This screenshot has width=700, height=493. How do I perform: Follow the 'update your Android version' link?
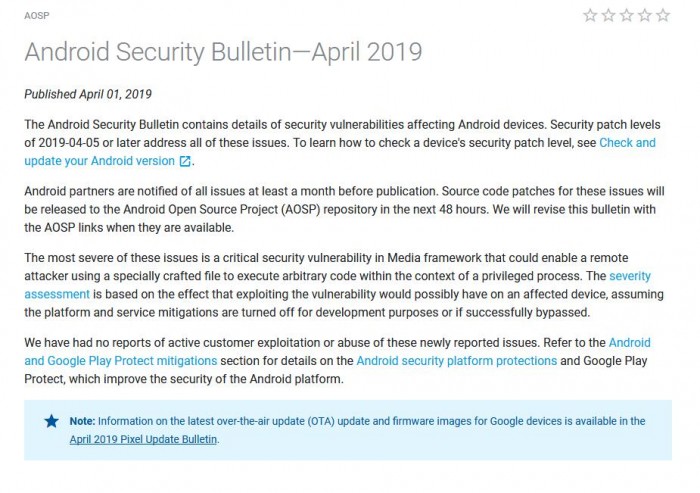click(x=100, y=161)
